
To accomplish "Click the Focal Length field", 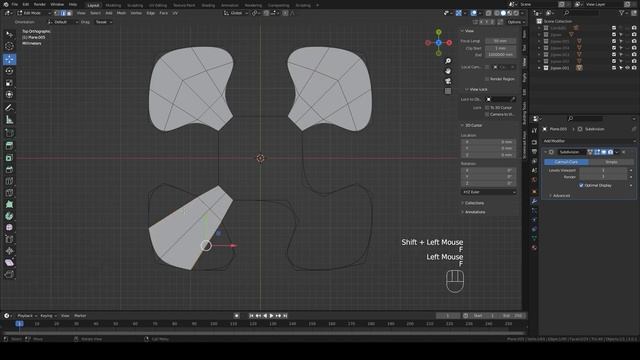I will 500,41.
